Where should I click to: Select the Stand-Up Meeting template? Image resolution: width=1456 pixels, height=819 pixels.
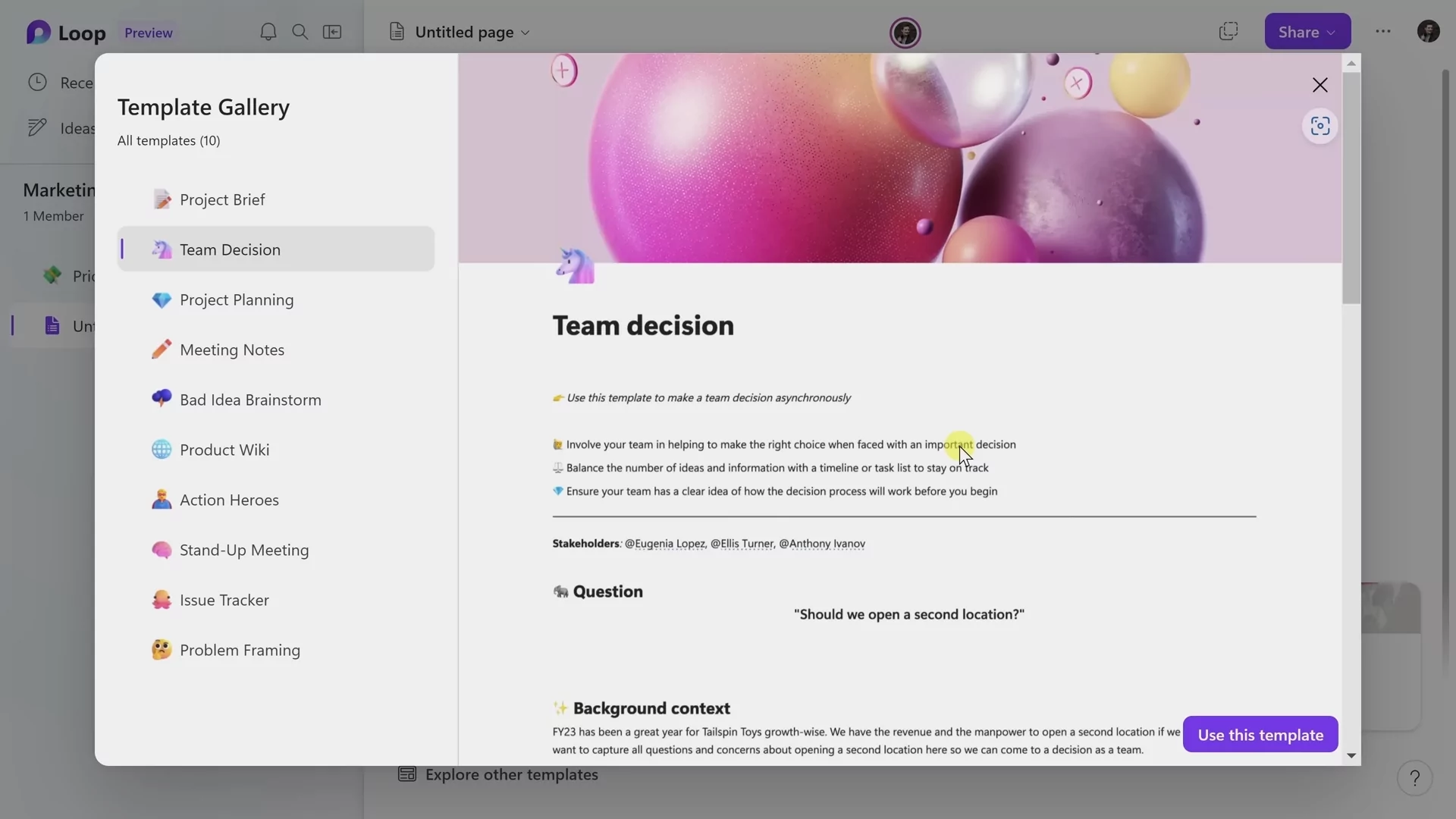click(276, 550)
